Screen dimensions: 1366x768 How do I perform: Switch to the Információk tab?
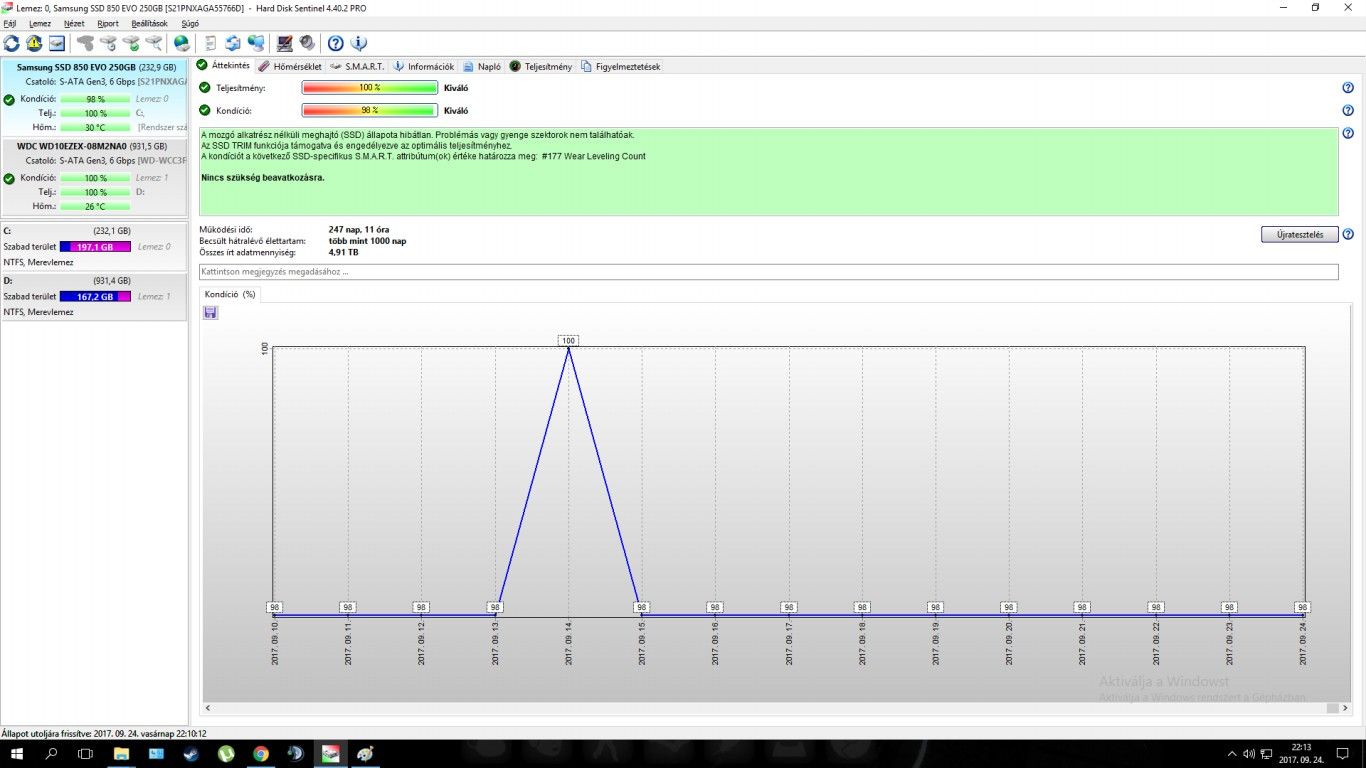[x=424, y=66]
